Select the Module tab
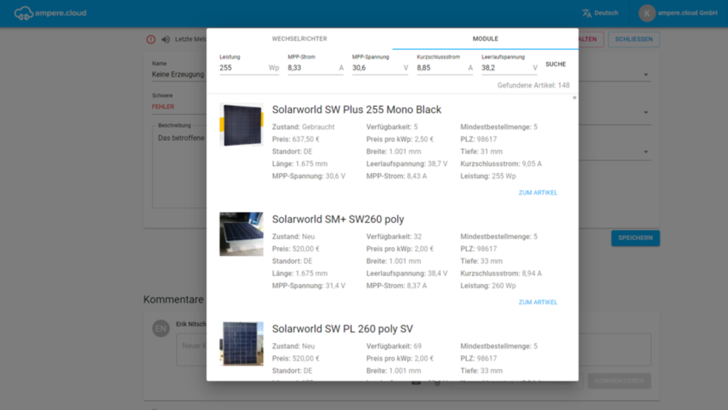 coord(485,39)
